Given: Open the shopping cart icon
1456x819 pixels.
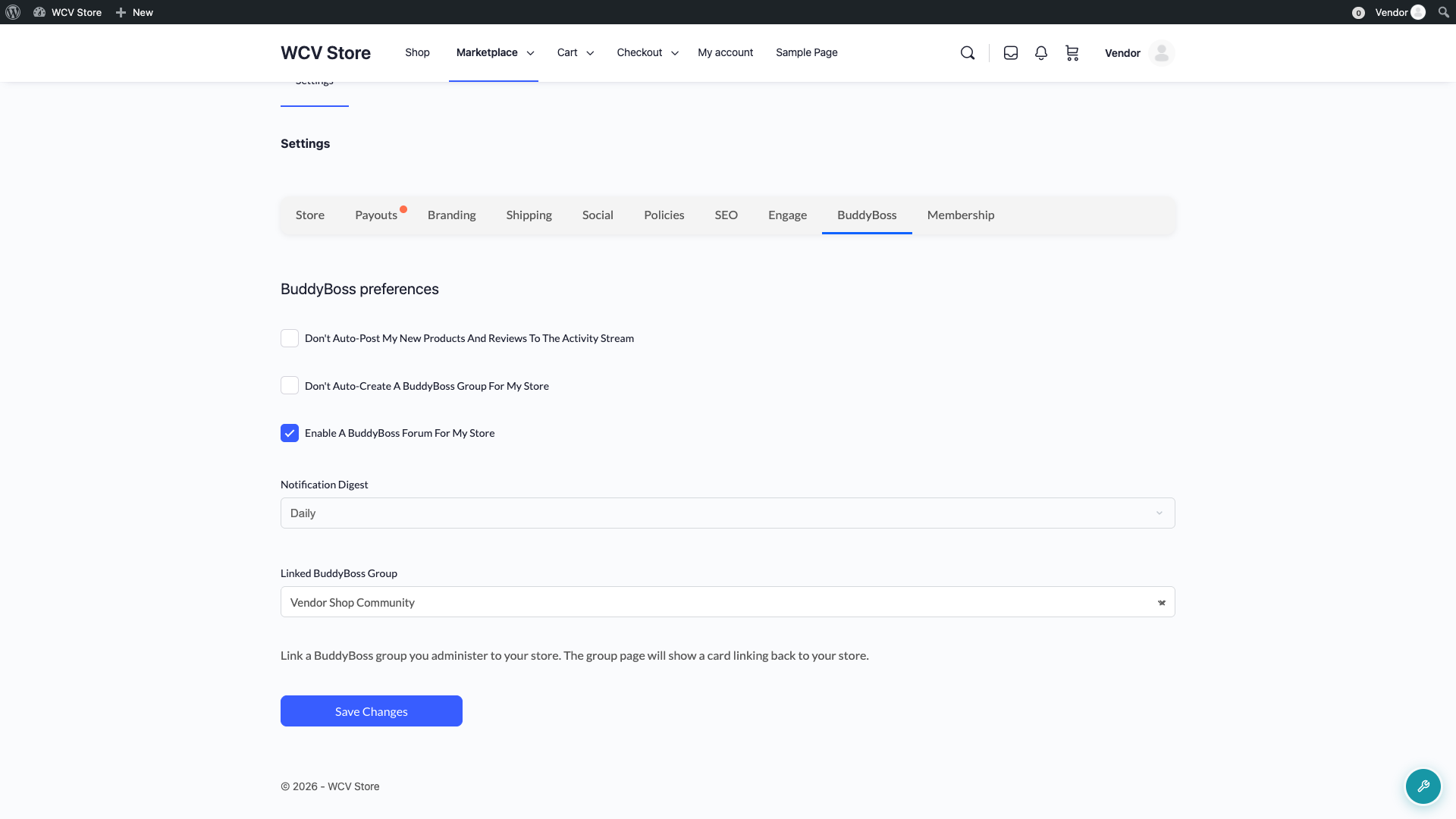Looking at the screenshot, I should tap(1072, 53).
